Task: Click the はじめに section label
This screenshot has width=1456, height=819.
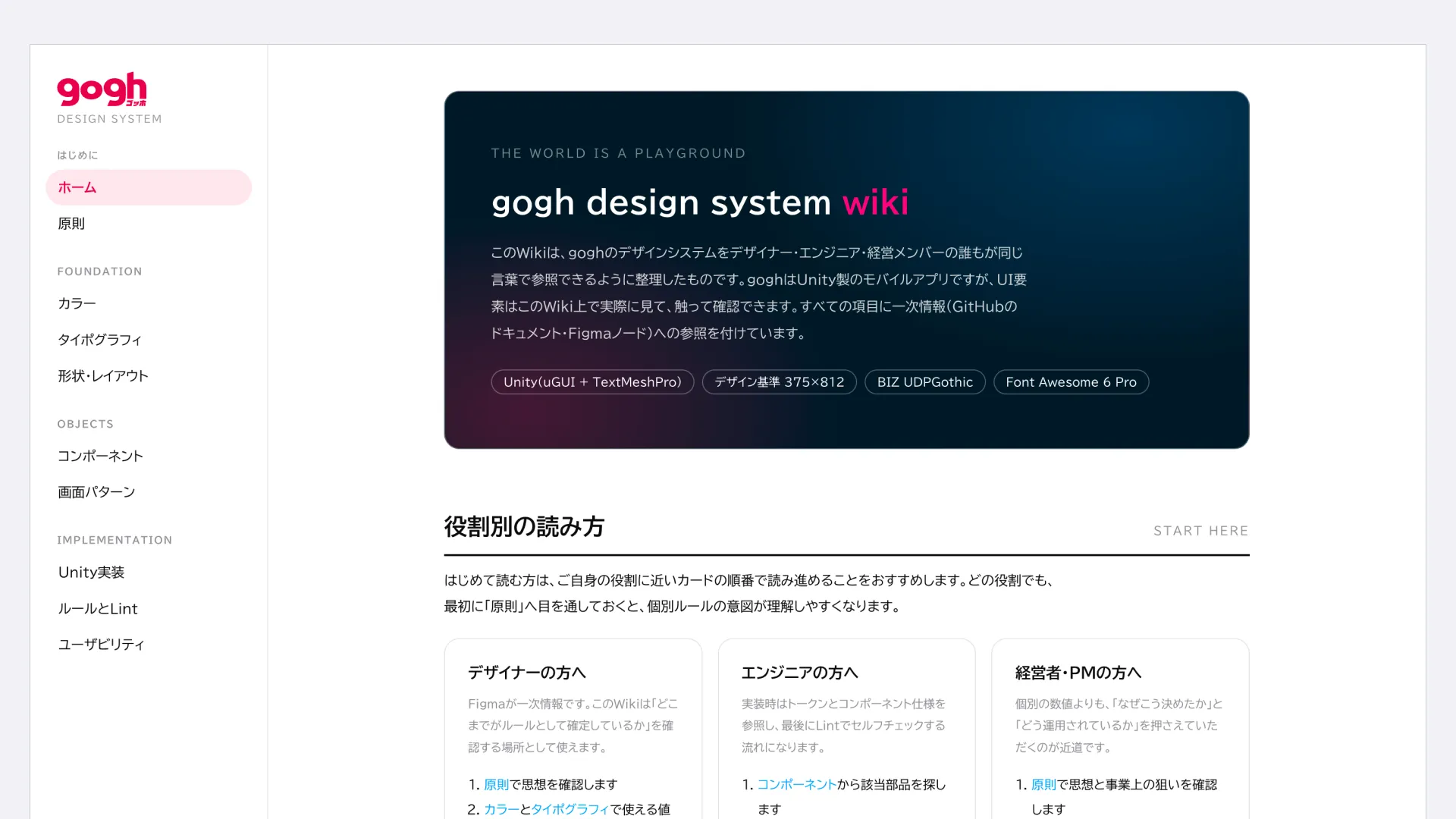Action: [77, 155]
